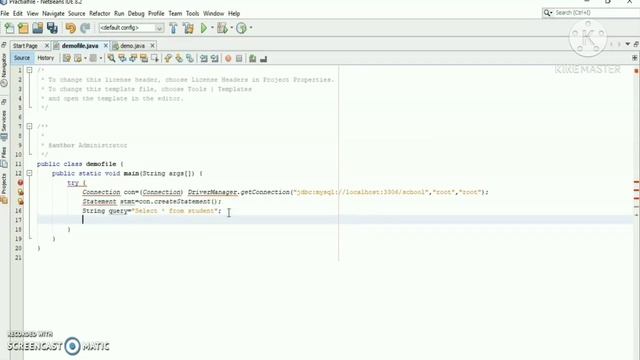Collapse the license comment fold at line 1
The image size is (640, 360).
(x=29, y=70)
